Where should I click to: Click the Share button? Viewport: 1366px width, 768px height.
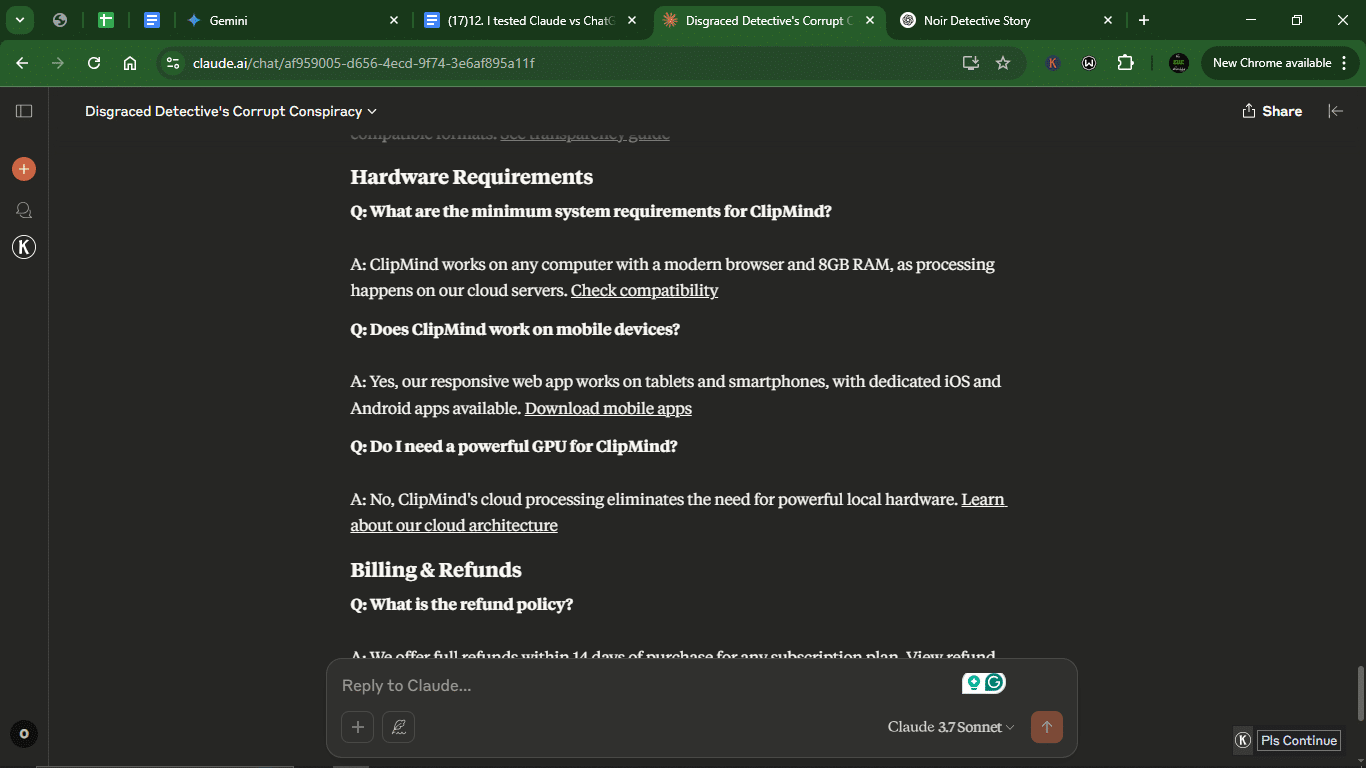1272,111
